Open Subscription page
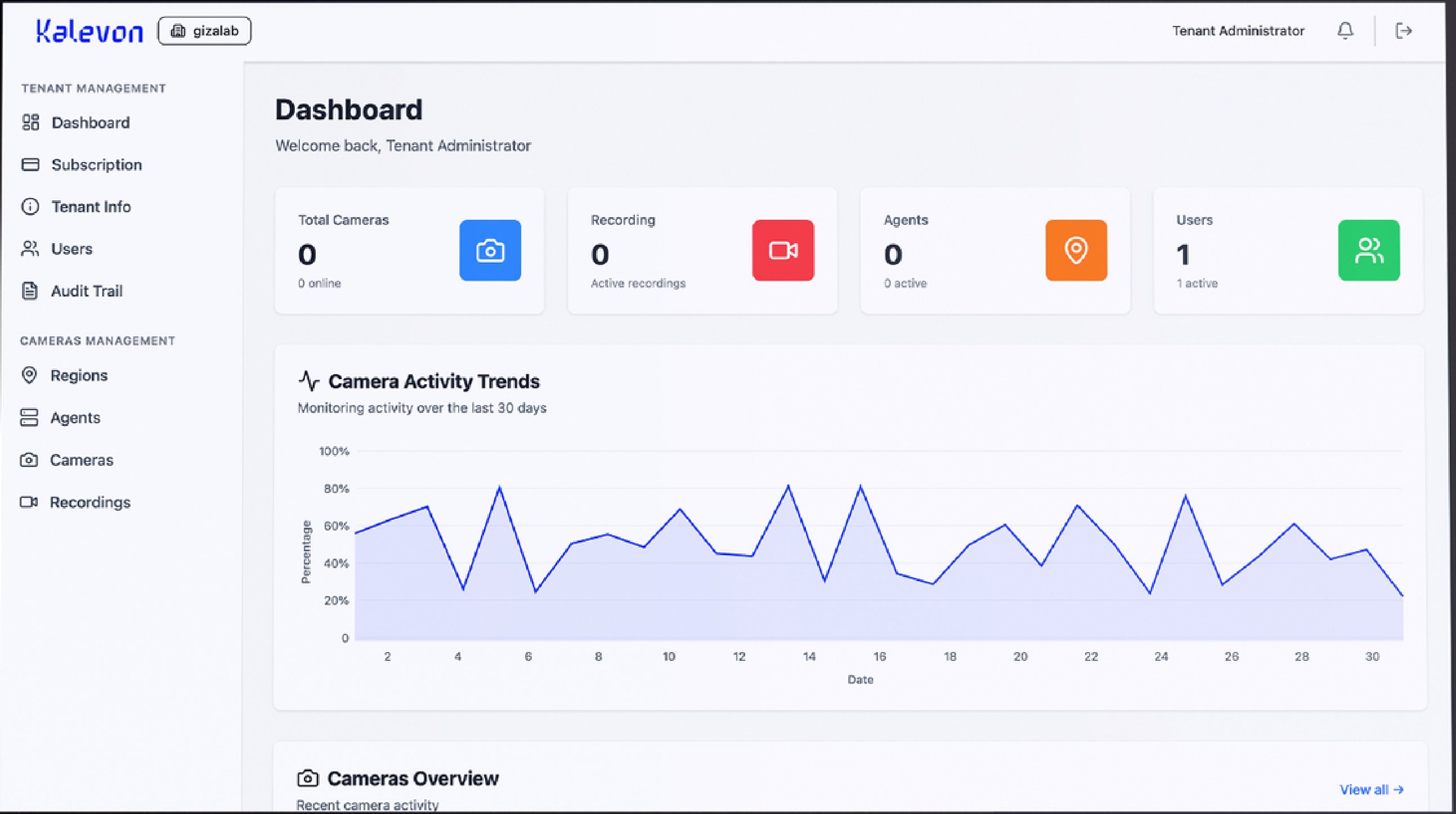 pyautogui.click(x=97, y=164)
